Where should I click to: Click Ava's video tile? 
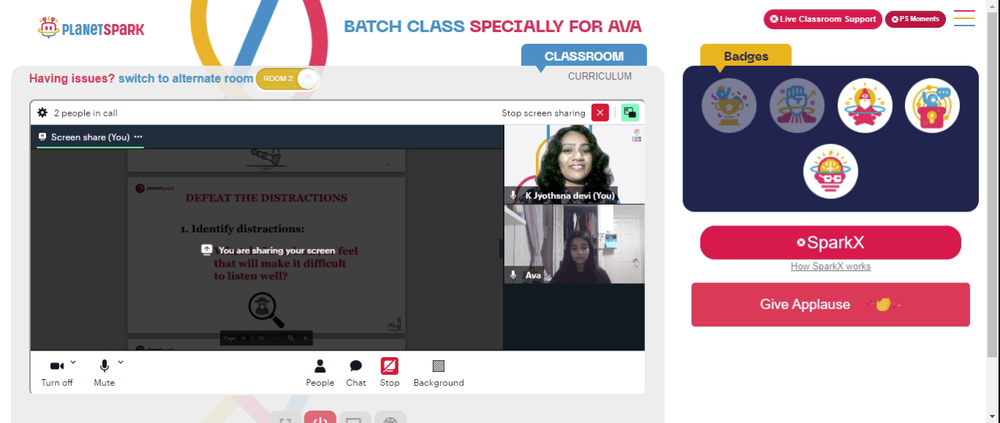pyautogui.click(x=574, y=244)
